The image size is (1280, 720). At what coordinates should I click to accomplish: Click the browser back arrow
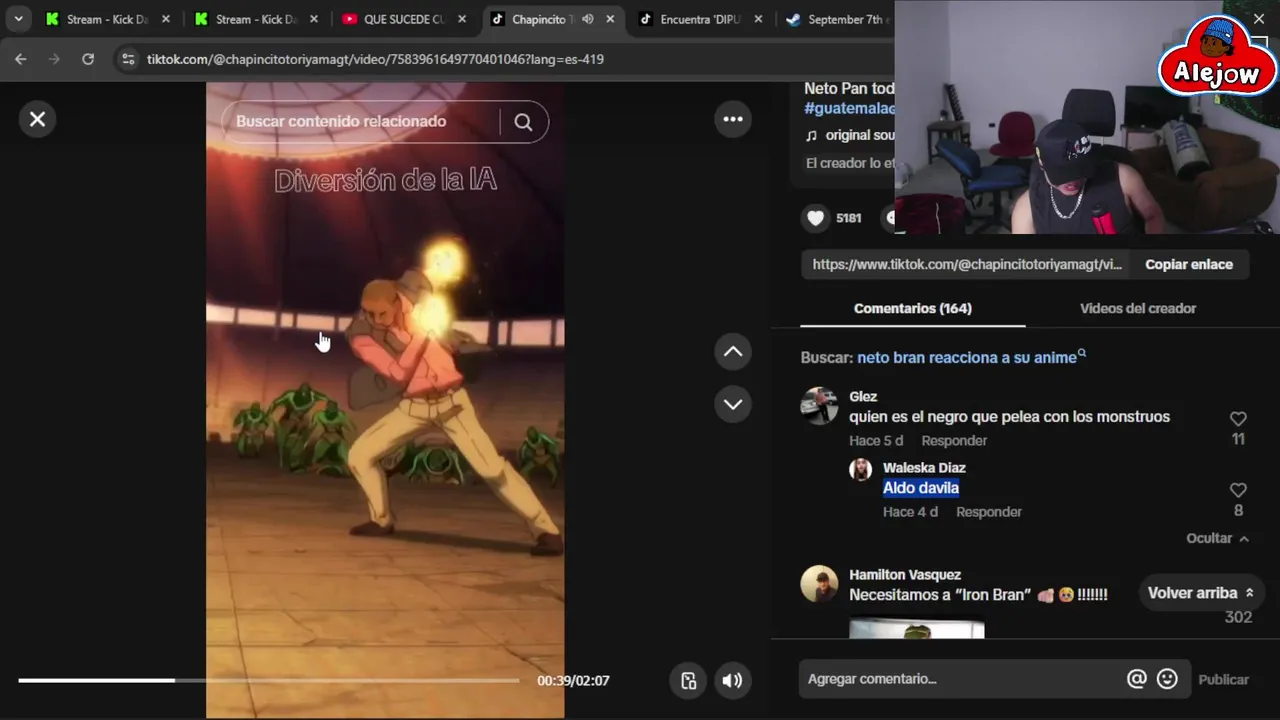pyautogui.click(x=21, y=59)
